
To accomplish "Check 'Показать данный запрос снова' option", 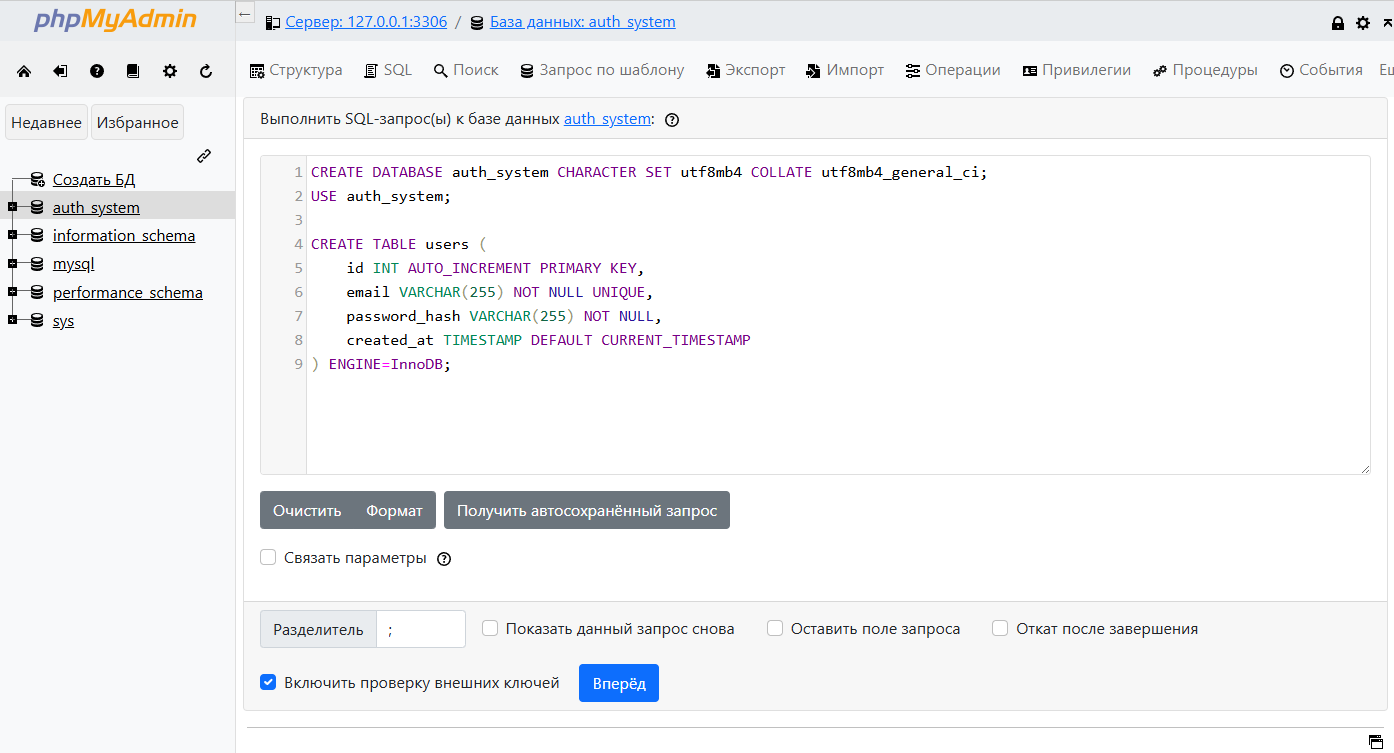I will tap(490, 629).
